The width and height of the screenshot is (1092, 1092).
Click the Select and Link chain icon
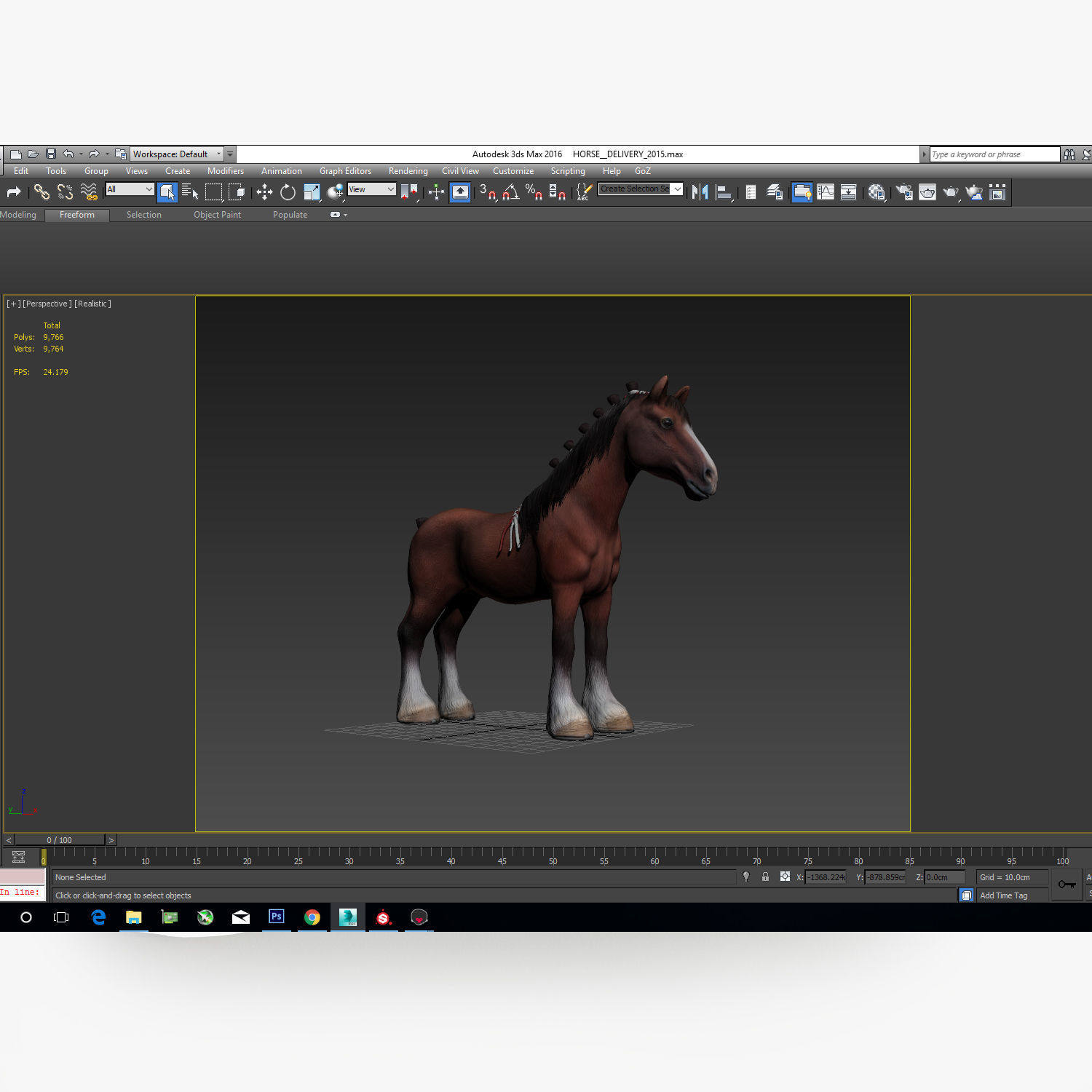(41, 192)
